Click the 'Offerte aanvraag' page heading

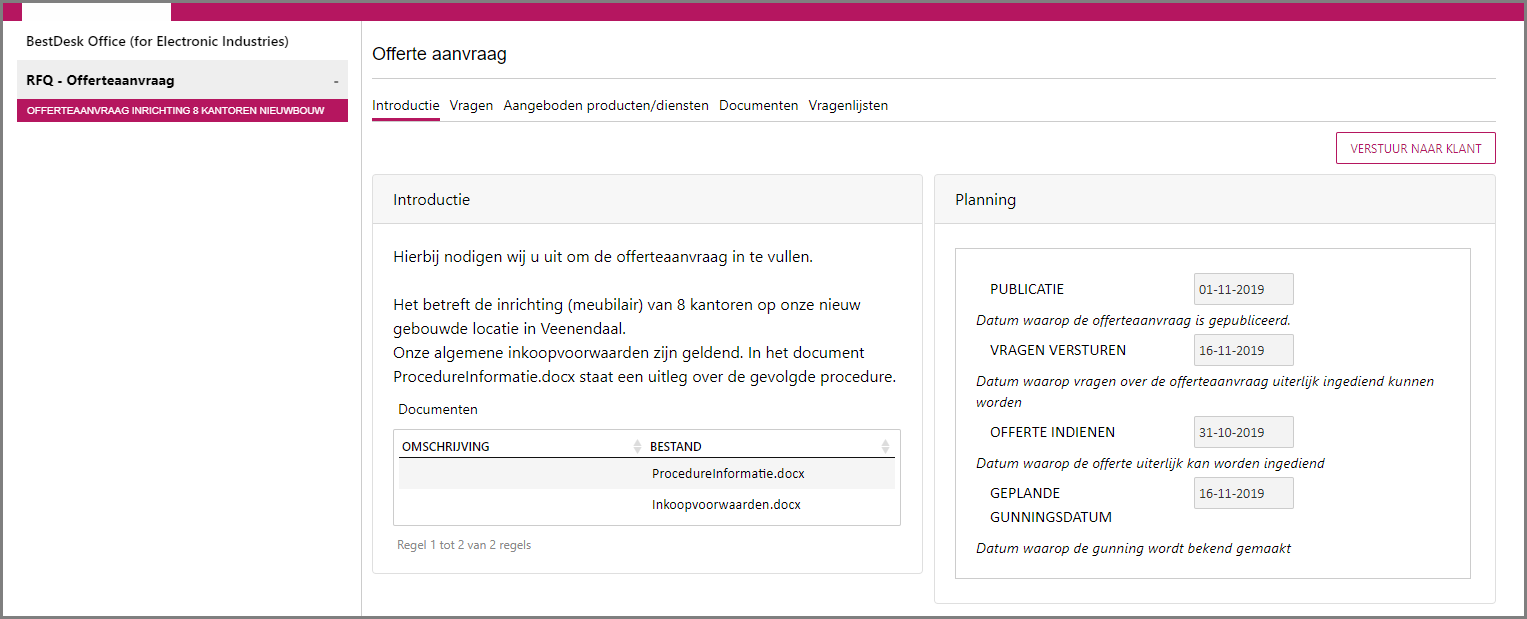coord(439,54)
